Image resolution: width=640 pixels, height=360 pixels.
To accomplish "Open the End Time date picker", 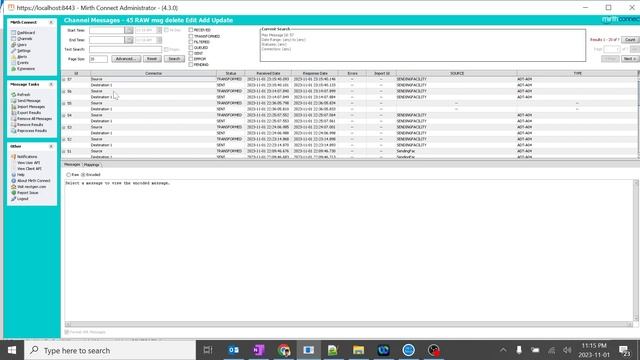I will 129,40.
